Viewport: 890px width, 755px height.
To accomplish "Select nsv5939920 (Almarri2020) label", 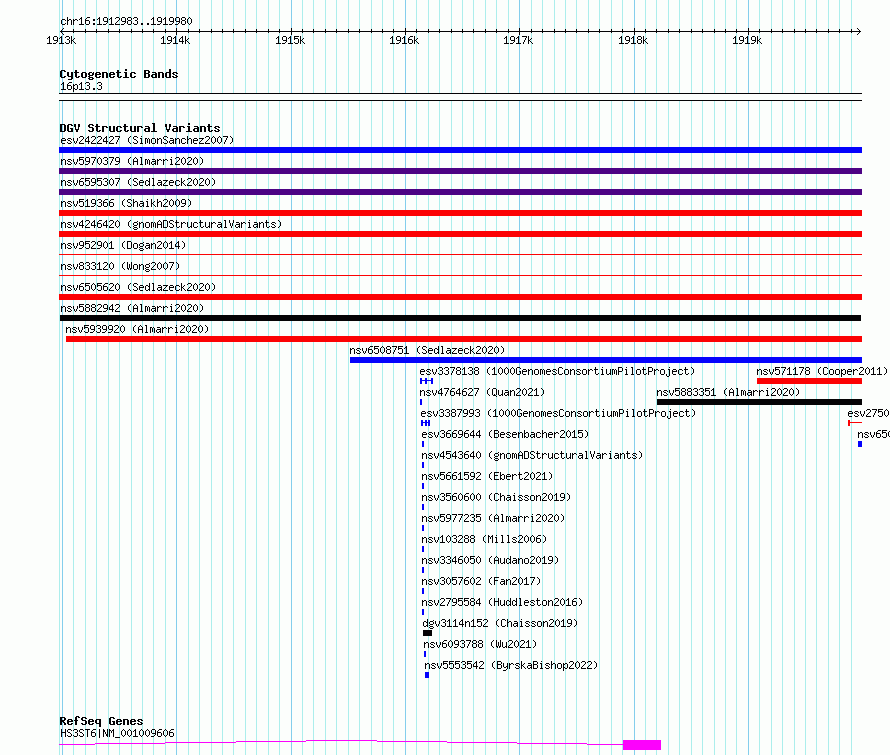I will [137, 329].
